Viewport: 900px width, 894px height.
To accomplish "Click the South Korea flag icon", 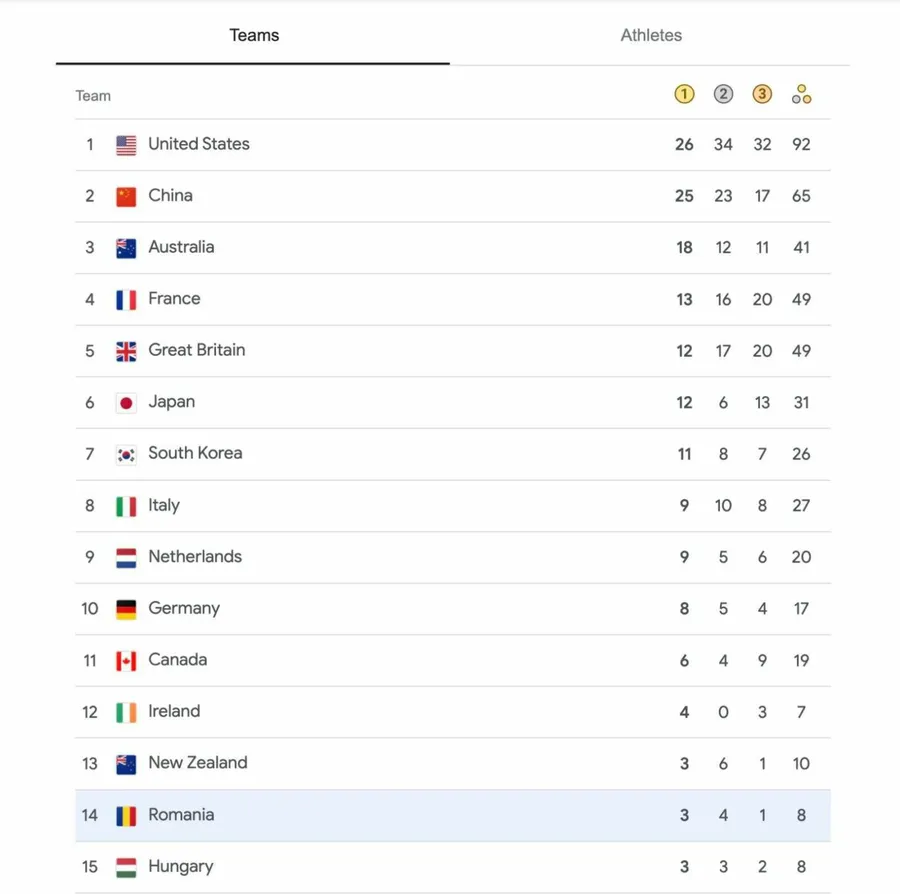I will (126, 454).
